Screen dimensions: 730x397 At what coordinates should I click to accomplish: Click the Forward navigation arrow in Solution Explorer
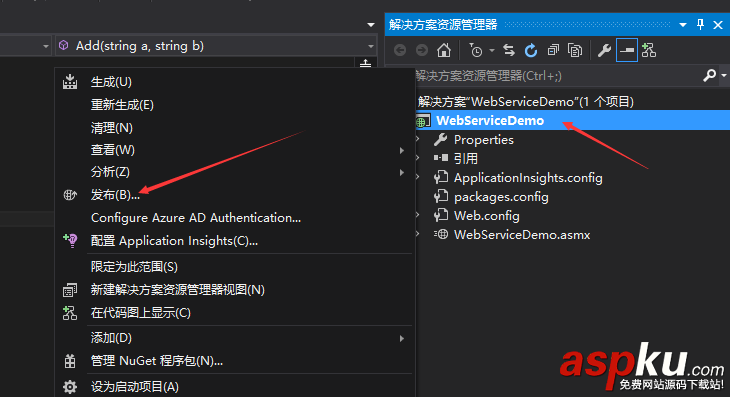coord(422,50)
